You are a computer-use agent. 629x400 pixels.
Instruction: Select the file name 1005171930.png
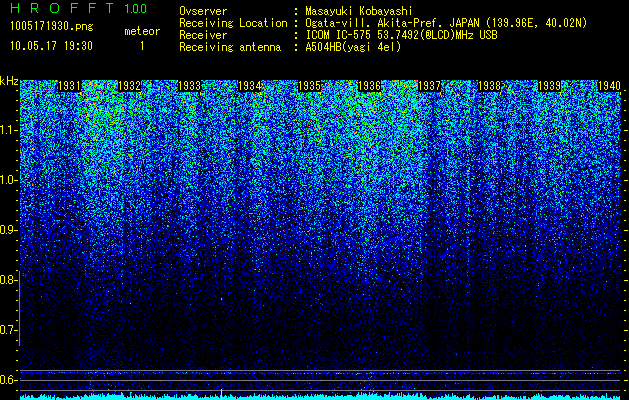pyautogui.click(x=52, y=26)
